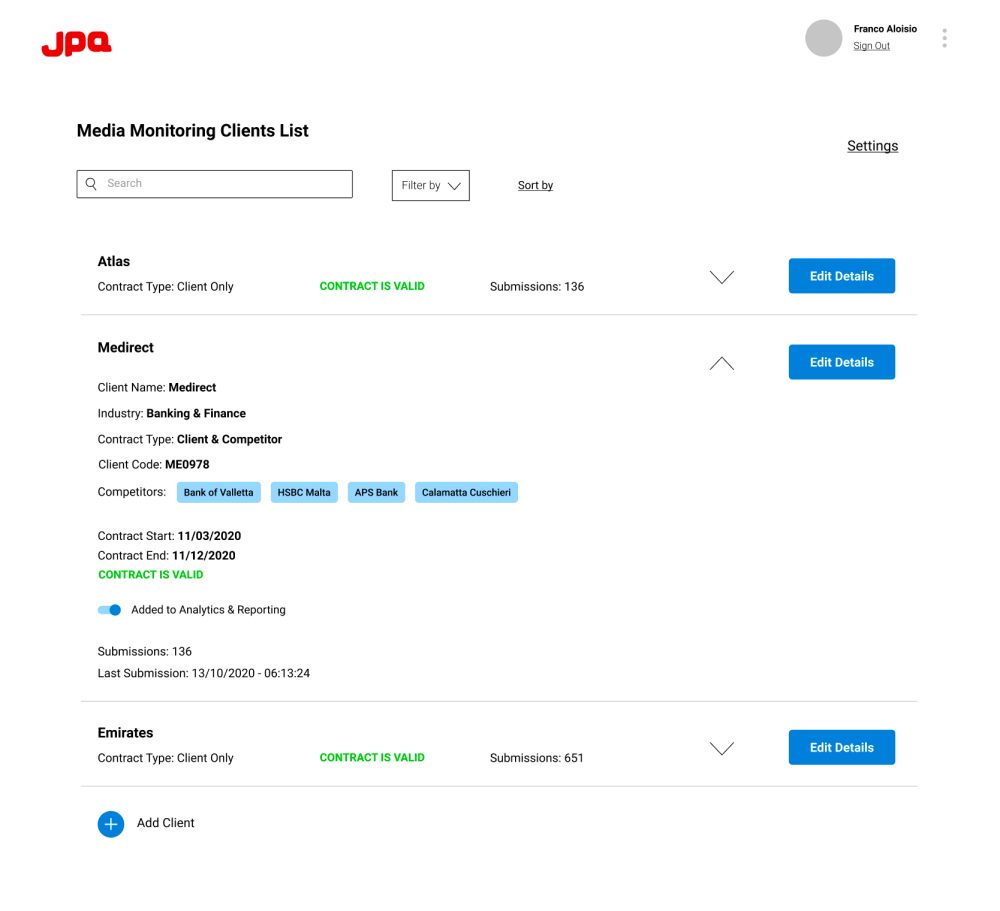Select the Bank of Valletta competitor tag
The image size is (1000, 911).
[219, 493]
